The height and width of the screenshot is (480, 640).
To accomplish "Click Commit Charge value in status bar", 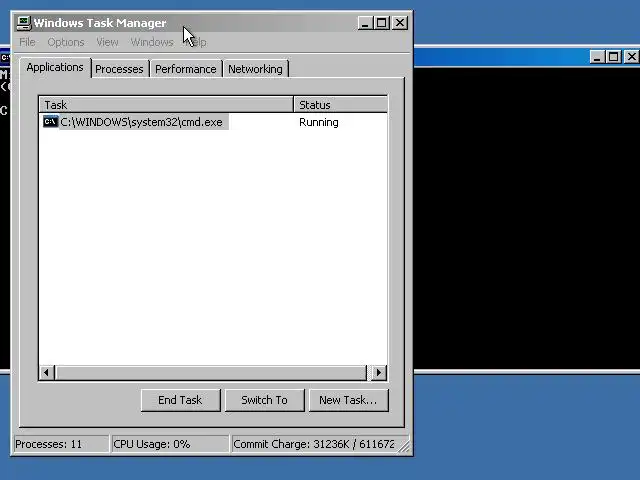I will point(314,444).
